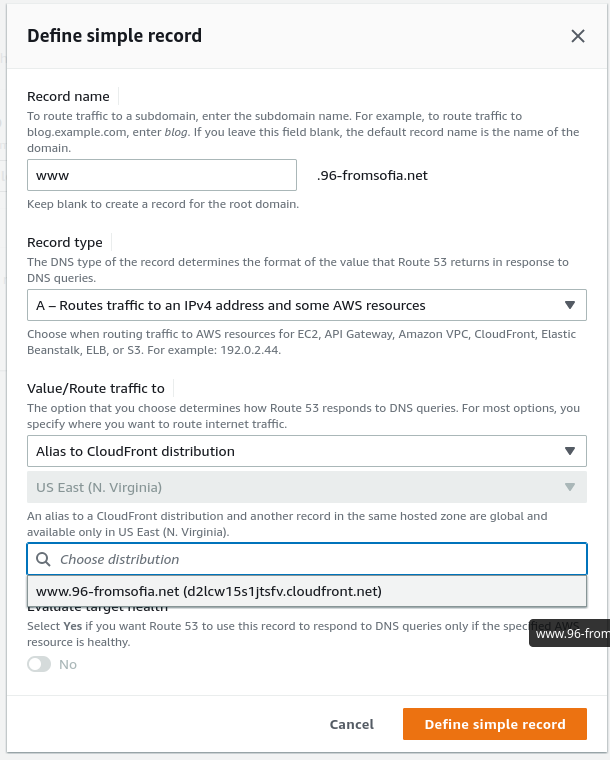Click the Record name label
The height and width of the screenshot is (760, 610).
pyautogui.click(x=68, y=96)
